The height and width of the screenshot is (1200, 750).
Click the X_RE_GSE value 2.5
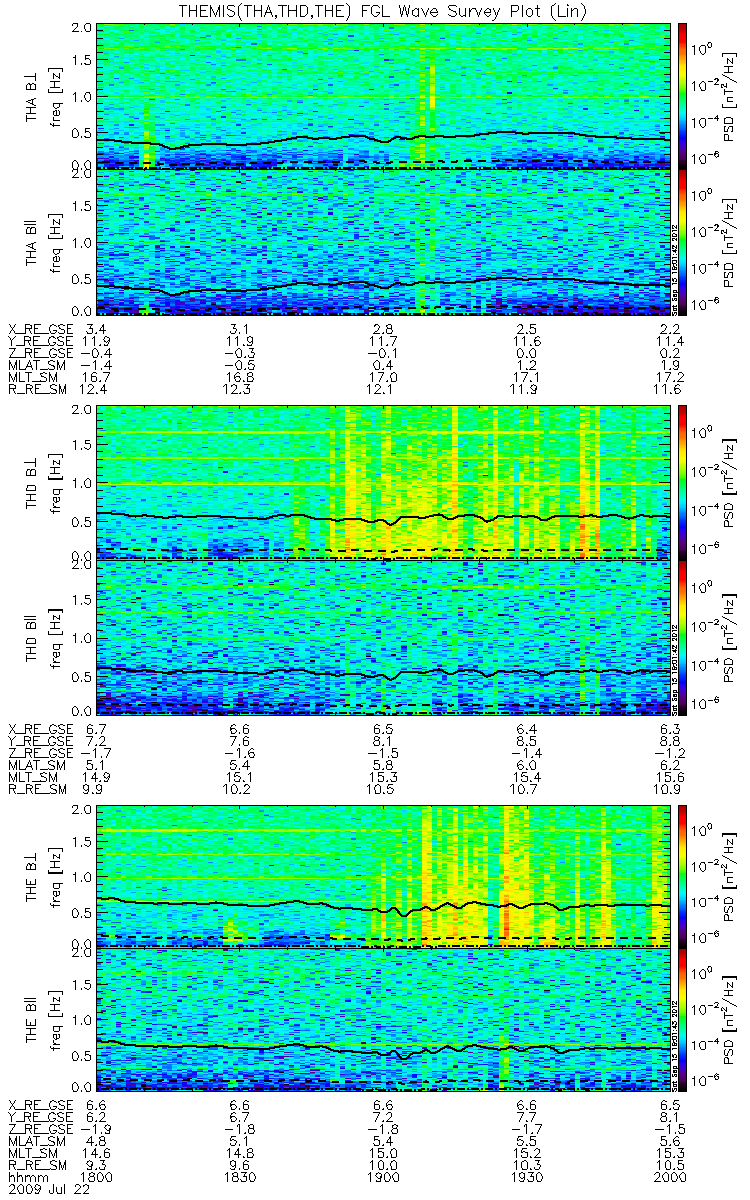pyautogui.click(x=526, y=328)
